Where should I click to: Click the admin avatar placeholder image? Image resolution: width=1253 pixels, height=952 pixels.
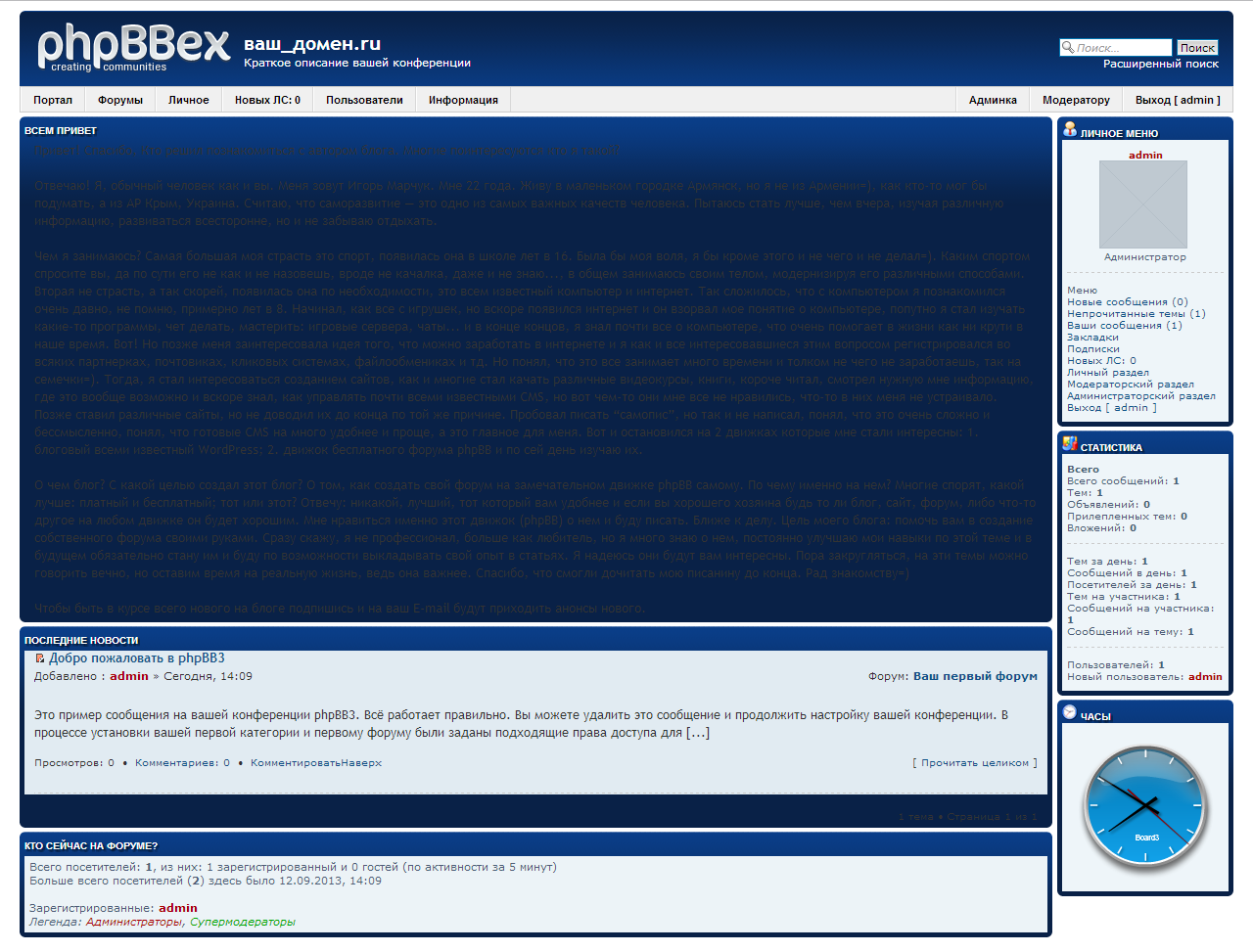pos(1142,204)
